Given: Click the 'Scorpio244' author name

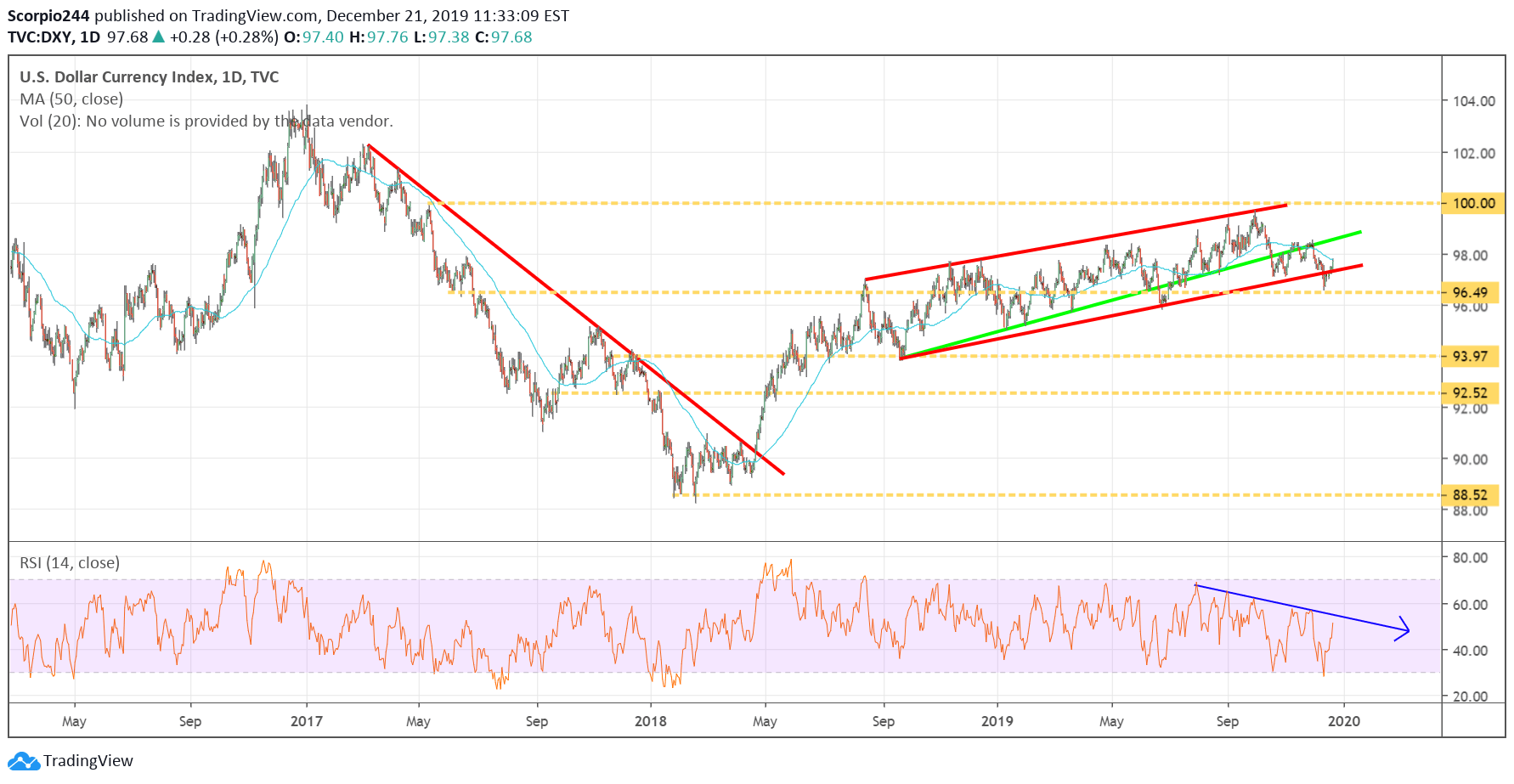Looking at the screenshot, I should 48,16.
